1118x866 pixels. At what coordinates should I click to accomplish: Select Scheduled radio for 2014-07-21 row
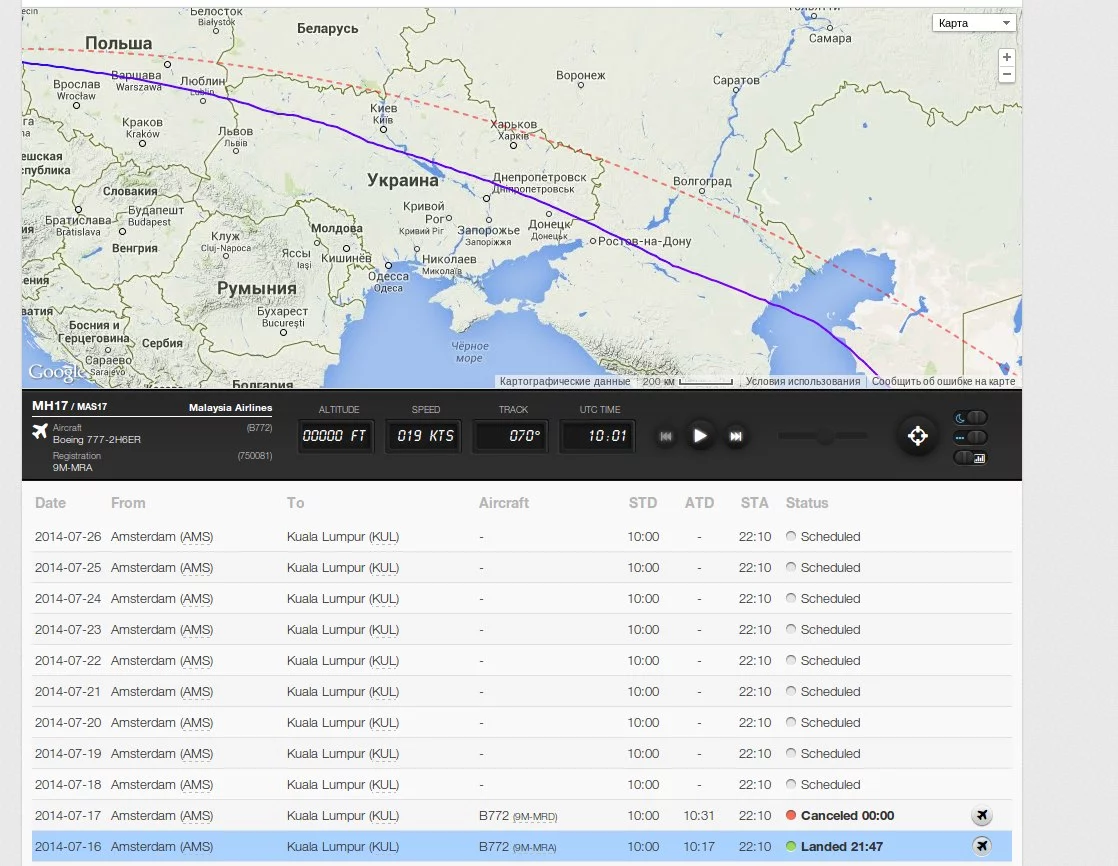791,691
